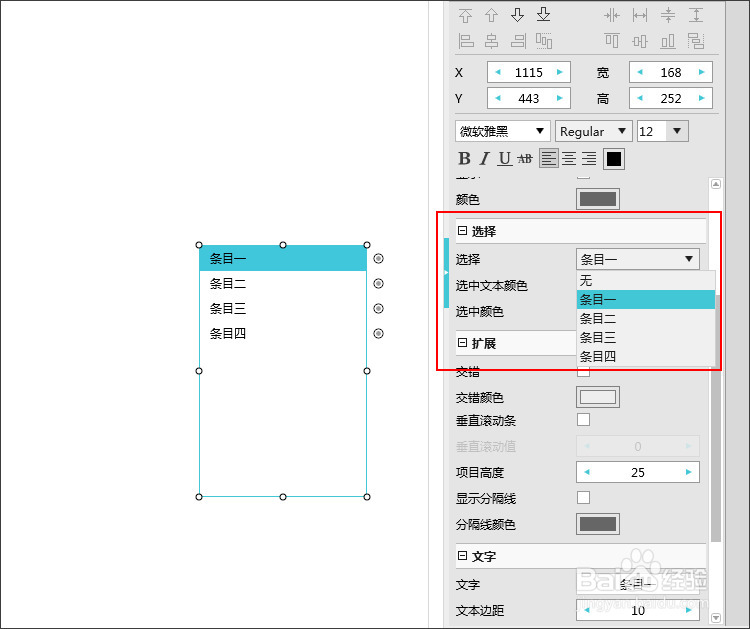Click the send to back arrow icon
The image size is (750, 629).
(543, 15)
